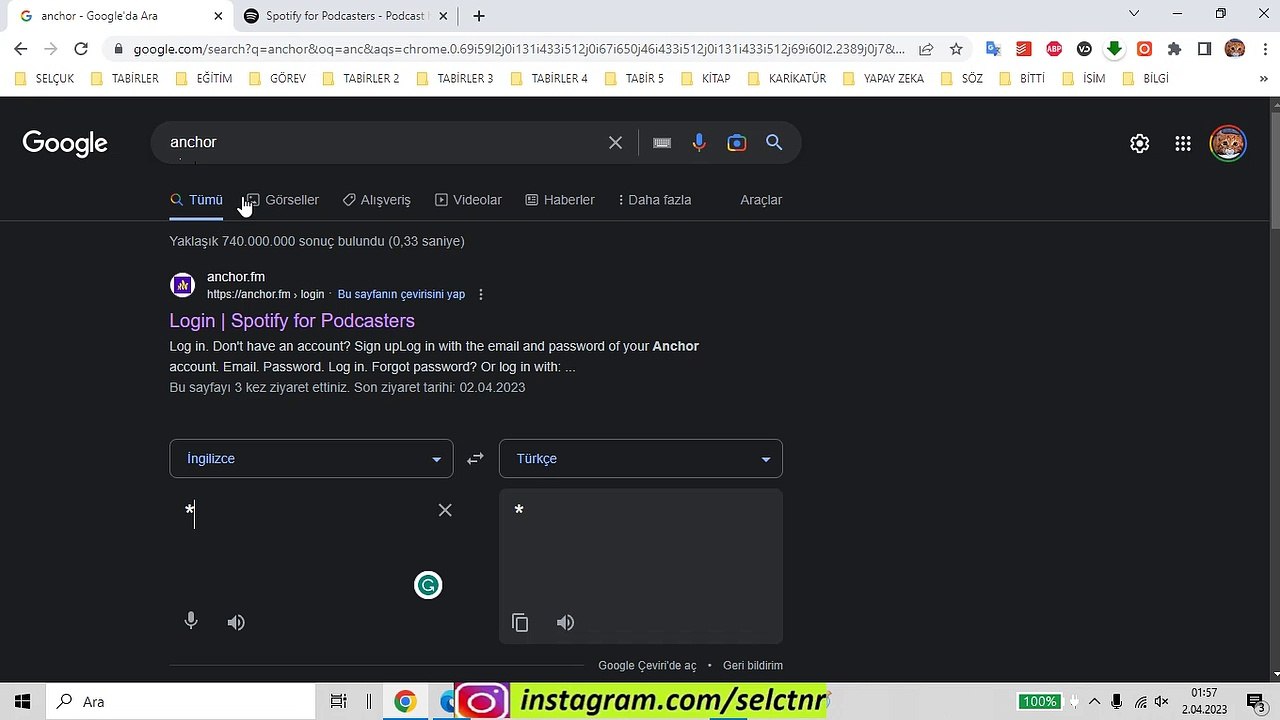The width and height of the screenshot is (1280, 720).
Task: Click Geri bildirim feedback link
Action: point(753,666)
